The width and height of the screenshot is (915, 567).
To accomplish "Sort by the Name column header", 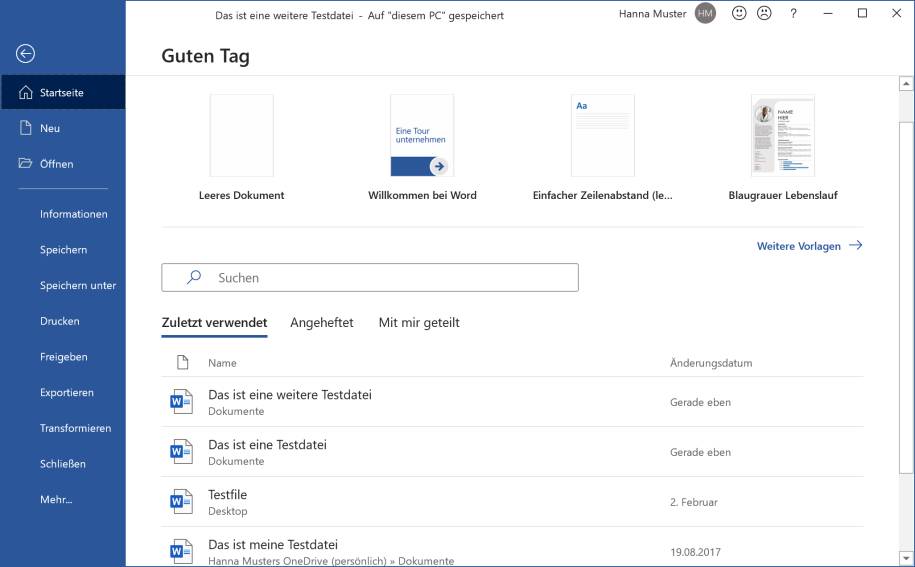I will tap(222, 363).
